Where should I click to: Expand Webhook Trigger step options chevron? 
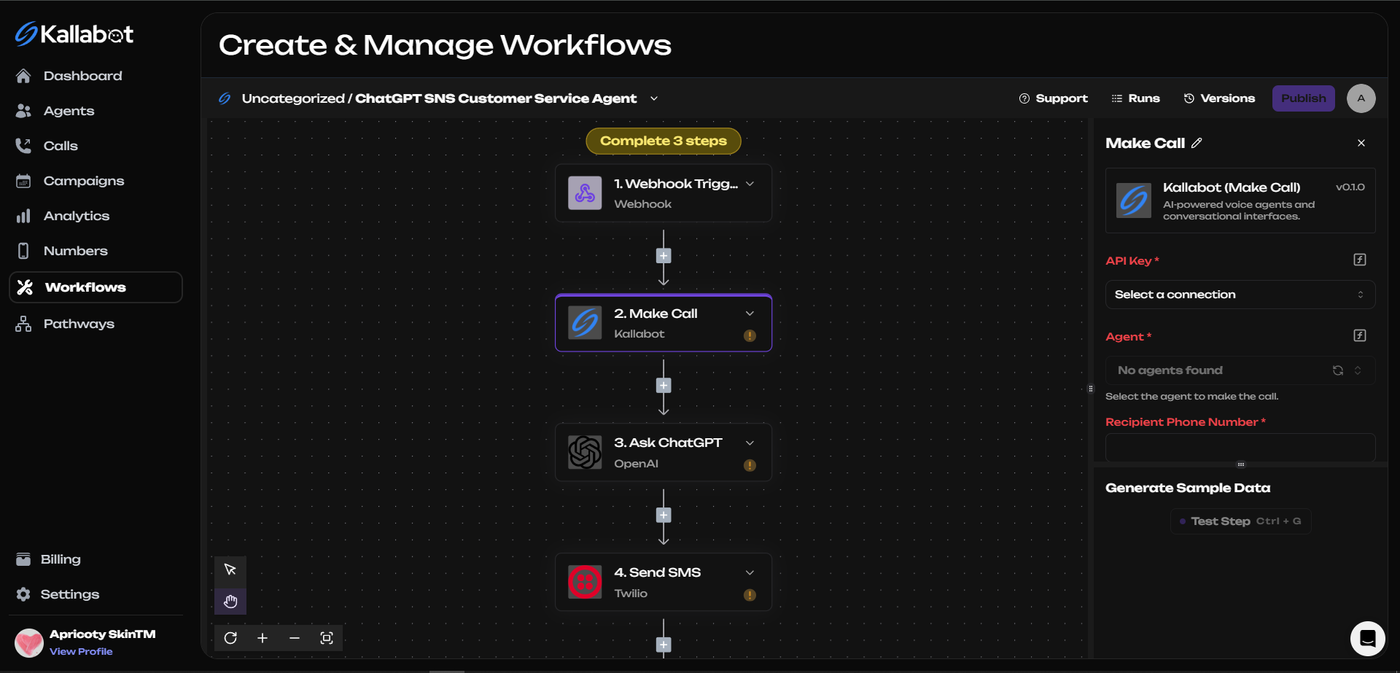tap(750, 184)
